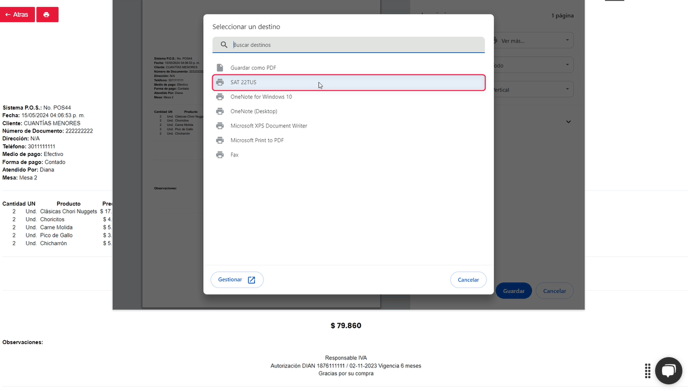
Task: Click the Mesa 2 line
Action: coord(20,178)
